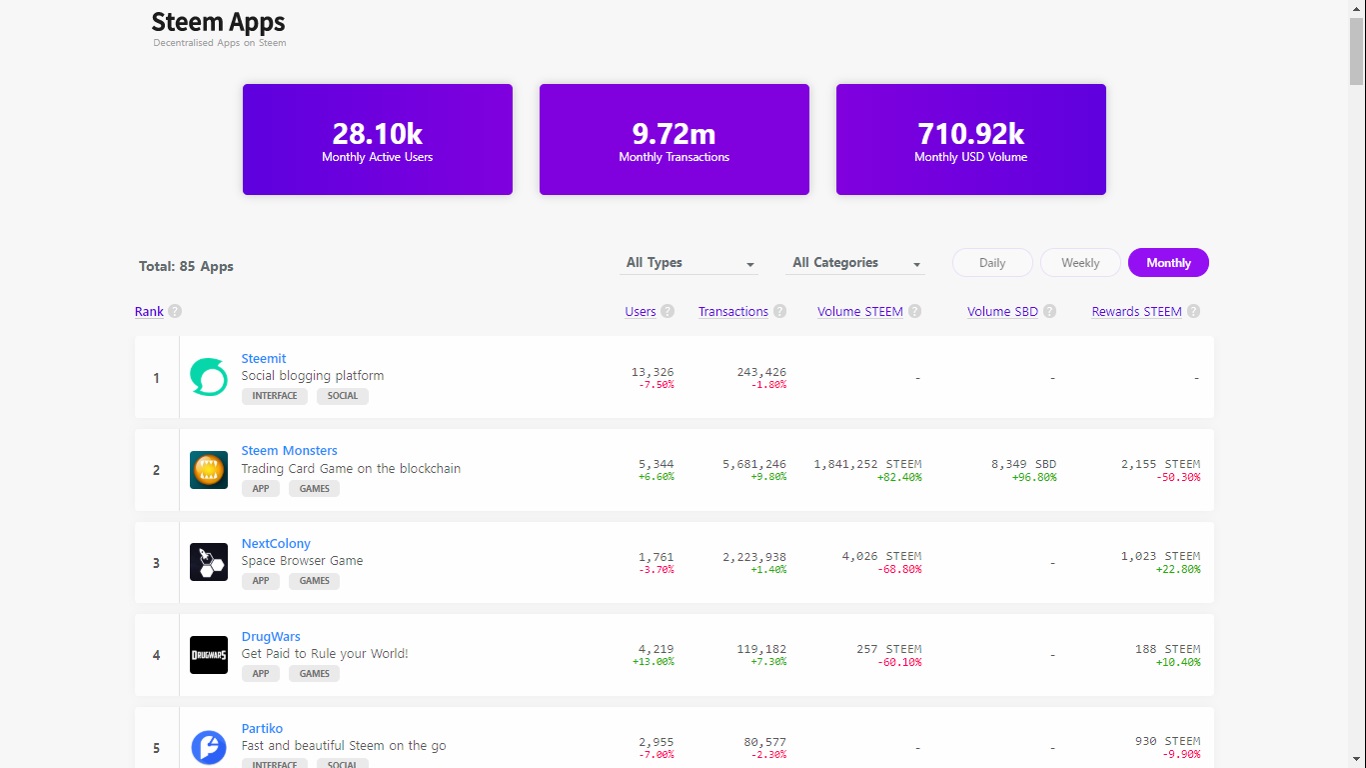Switch to the Weekly view

point(1080,263)
